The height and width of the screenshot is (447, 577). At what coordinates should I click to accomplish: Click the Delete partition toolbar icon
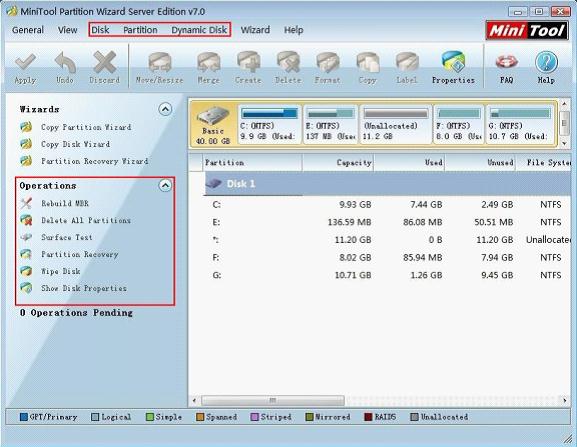point(288,62)
